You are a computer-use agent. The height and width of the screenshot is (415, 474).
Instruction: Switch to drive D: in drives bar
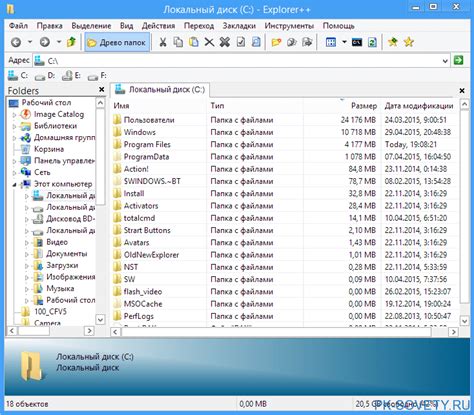coord(45,76)
